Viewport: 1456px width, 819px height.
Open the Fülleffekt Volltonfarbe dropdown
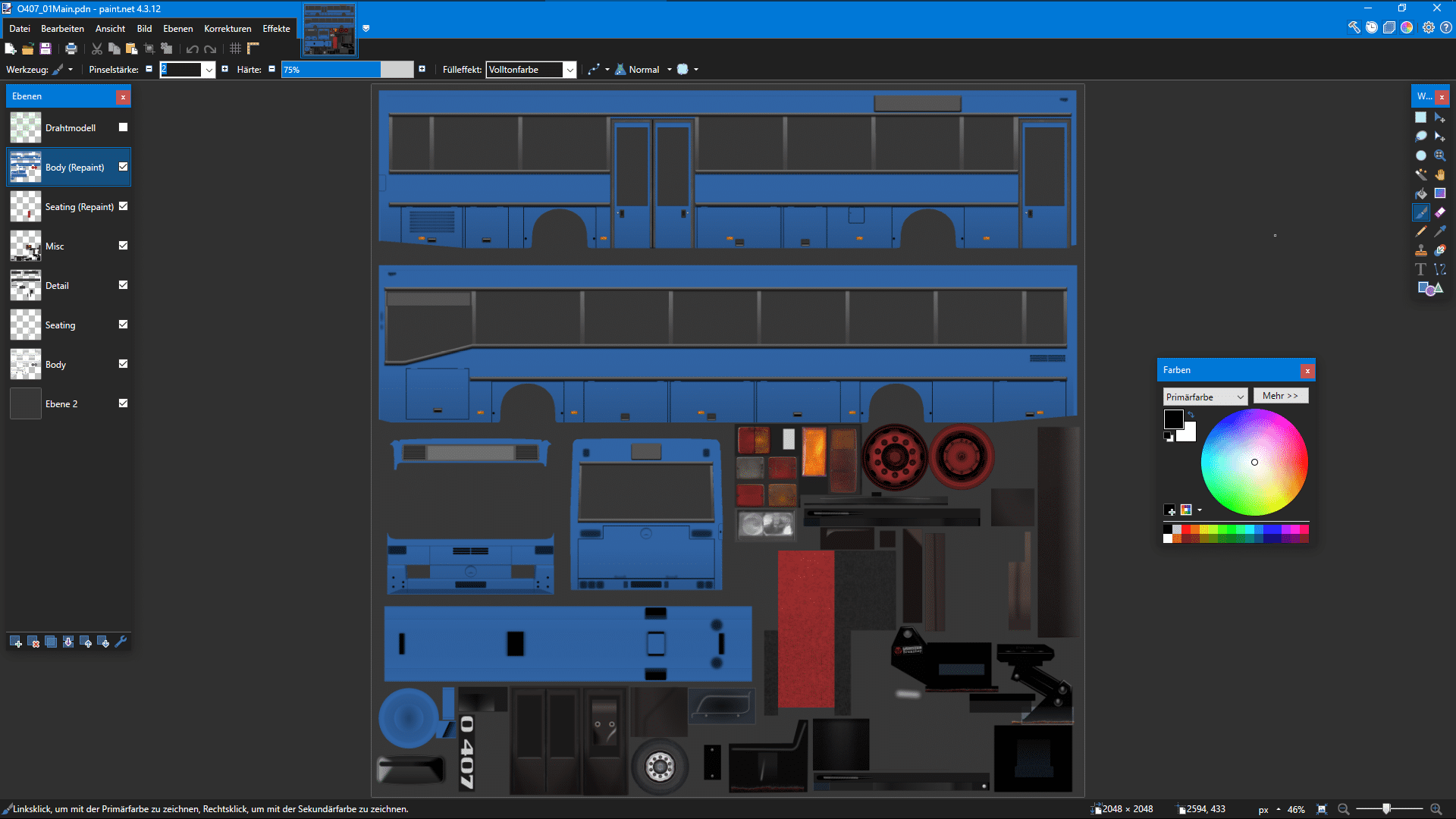pyautogui.click(x=570, y=70)
